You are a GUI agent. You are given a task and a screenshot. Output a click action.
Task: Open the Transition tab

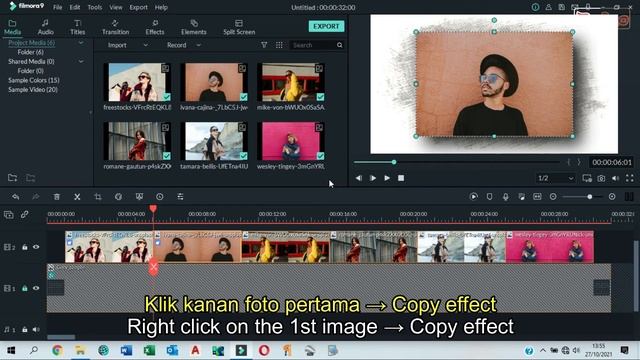[x=115, y=27]
